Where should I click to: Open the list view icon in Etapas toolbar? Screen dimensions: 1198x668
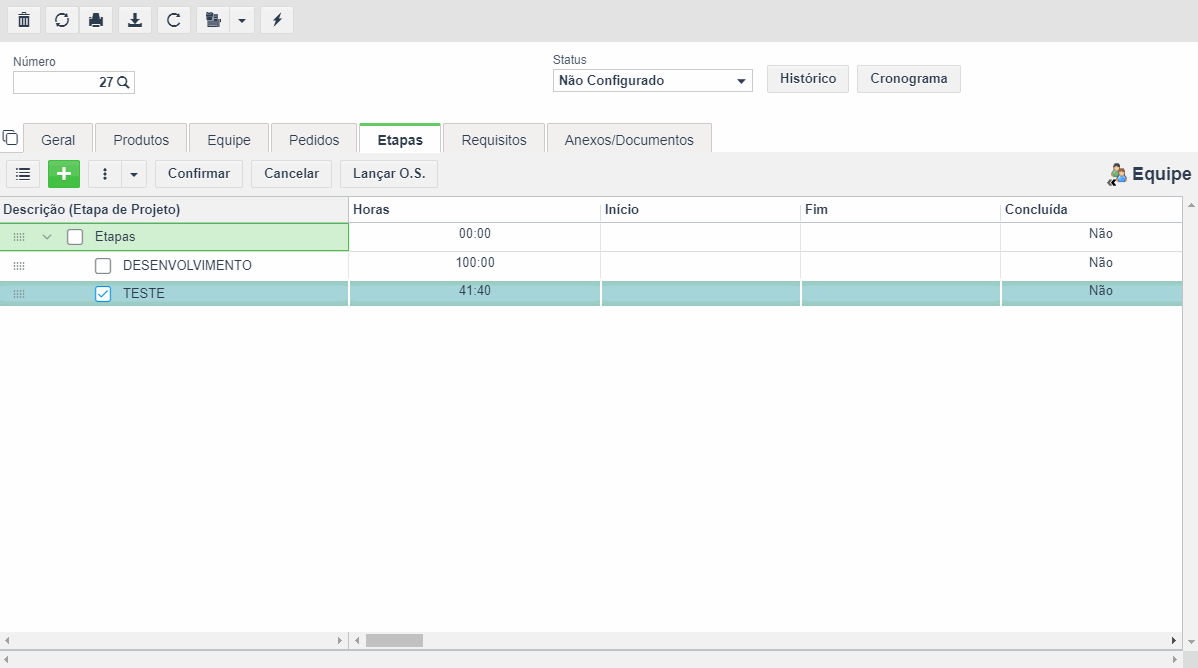point(23,173)
